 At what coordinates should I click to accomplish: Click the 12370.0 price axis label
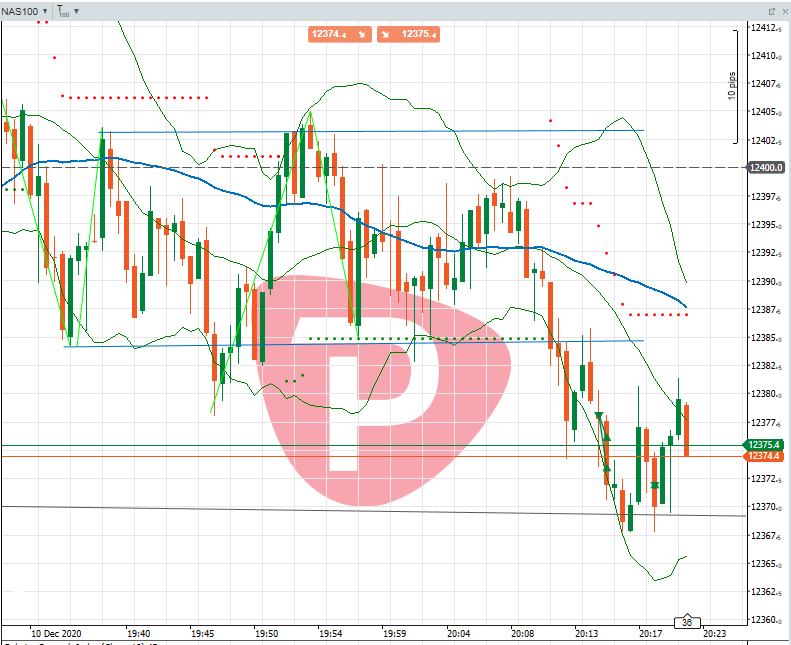(x=766, y=507)
